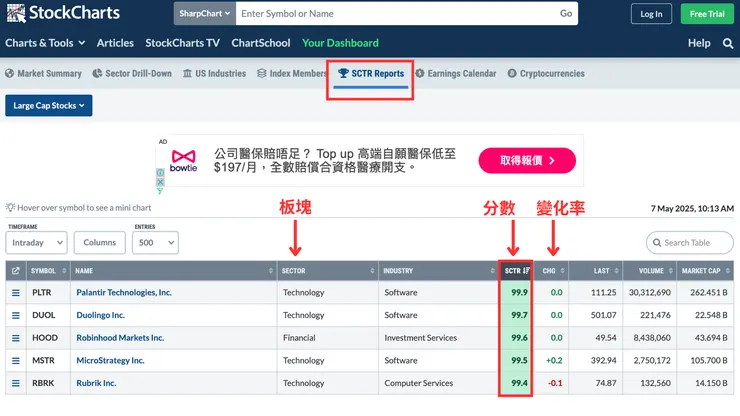Viewport: 740px width, 416px height.
Task: Click the Bowtie ad logo
Action: (x=184, y=161)
